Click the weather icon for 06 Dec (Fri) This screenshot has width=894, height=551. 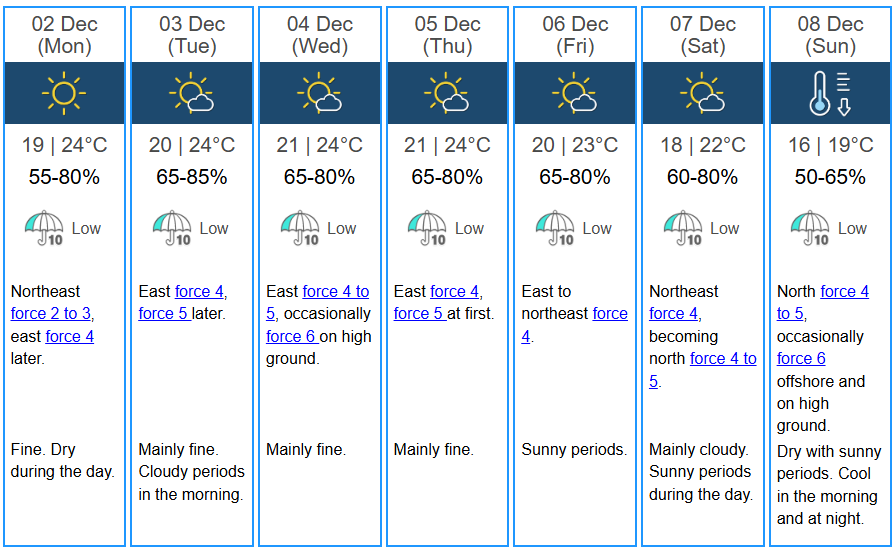(x=574, y=93)
